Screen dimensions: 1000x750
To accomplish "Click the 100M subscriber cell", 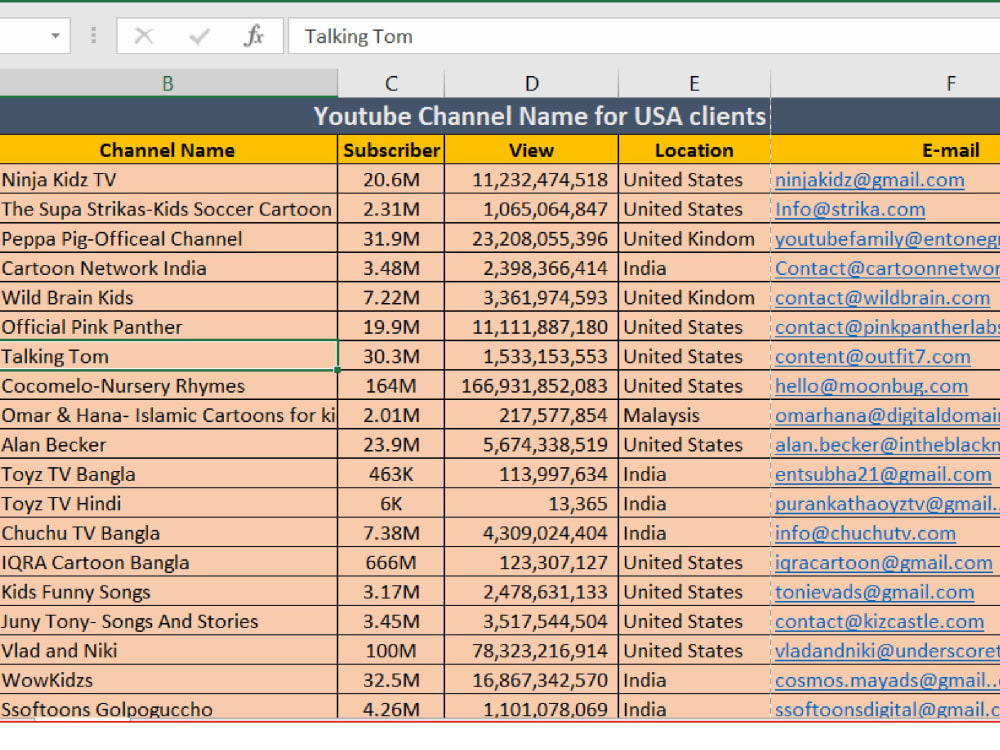I will (x=391, y=650).
